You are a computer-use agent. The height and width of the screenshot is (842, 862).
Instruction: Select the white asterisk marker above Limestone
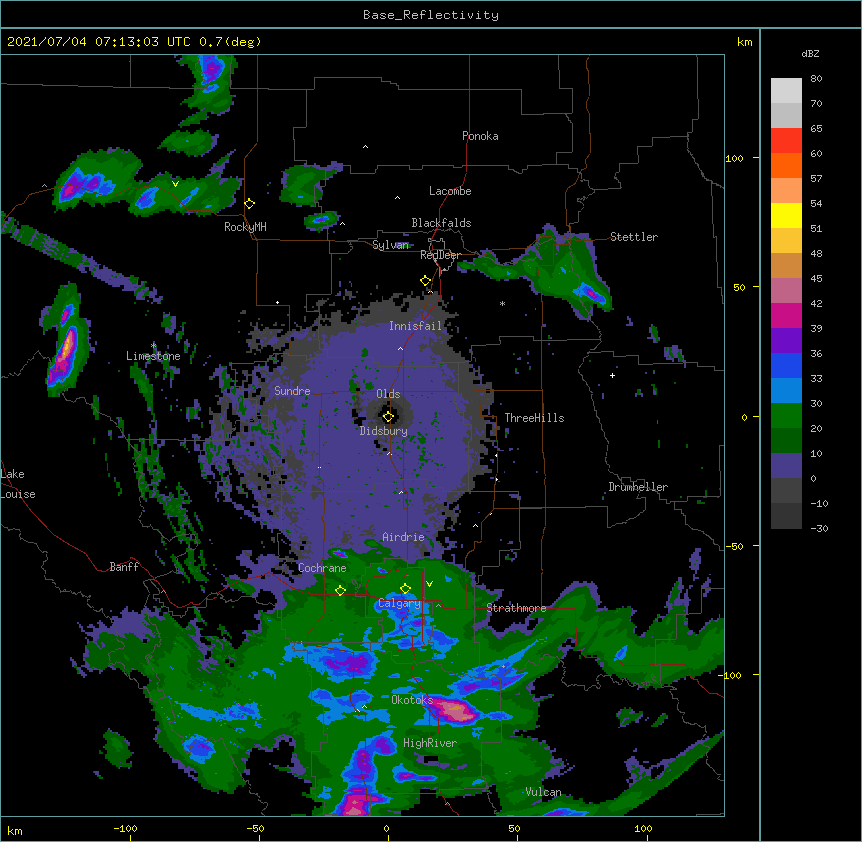coord(154,346)
